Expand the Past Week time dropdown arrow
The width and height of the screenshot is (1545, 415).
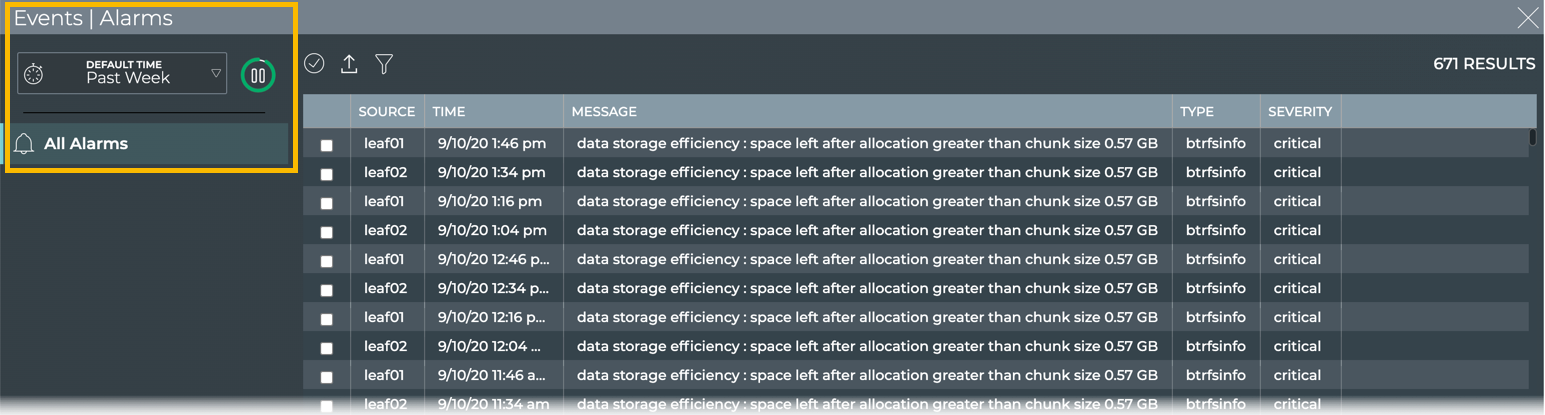[216, 73]
